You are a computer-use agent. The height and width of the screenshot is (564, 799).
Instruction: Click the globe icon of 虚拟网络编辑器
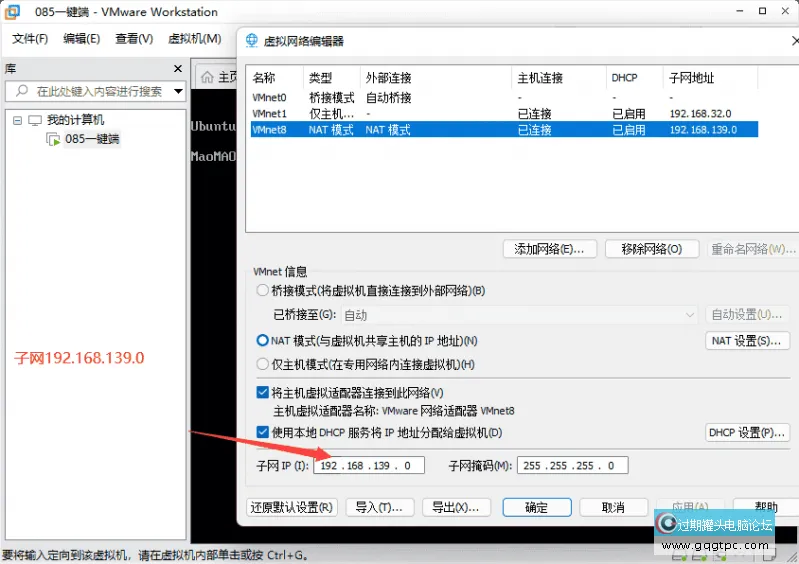[252, 41]
